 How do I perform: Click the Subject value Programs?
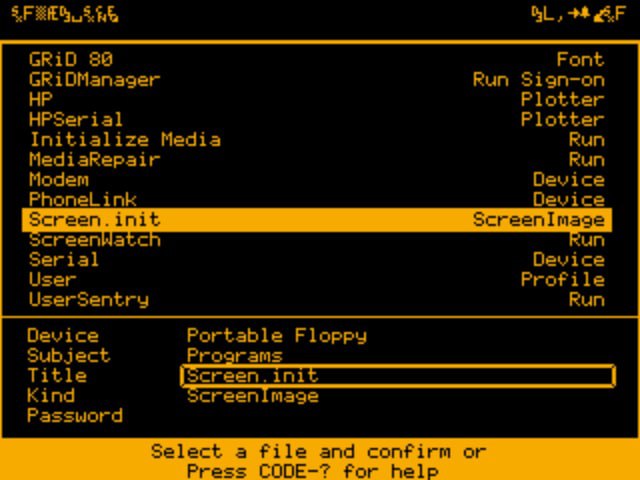coord(234,356)
